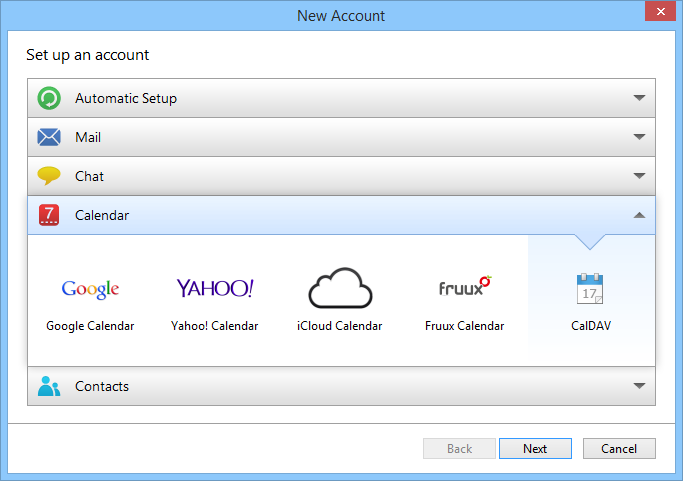Screen dimensions: 683x481
Task: Open the Chat section label
Action: 89,176
